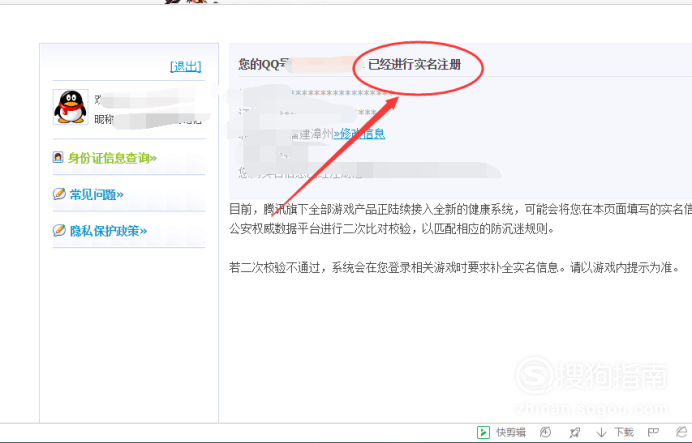Click the QQ penguin avatar
This screenshot has width=692, height=443.
coord(70,107)
